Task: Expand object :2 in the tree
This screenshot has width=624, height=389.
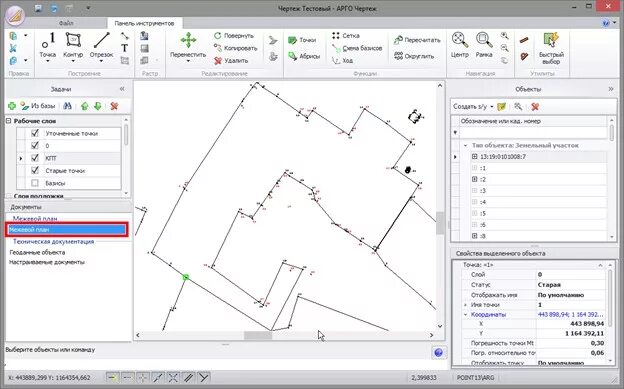Action: 474,180
